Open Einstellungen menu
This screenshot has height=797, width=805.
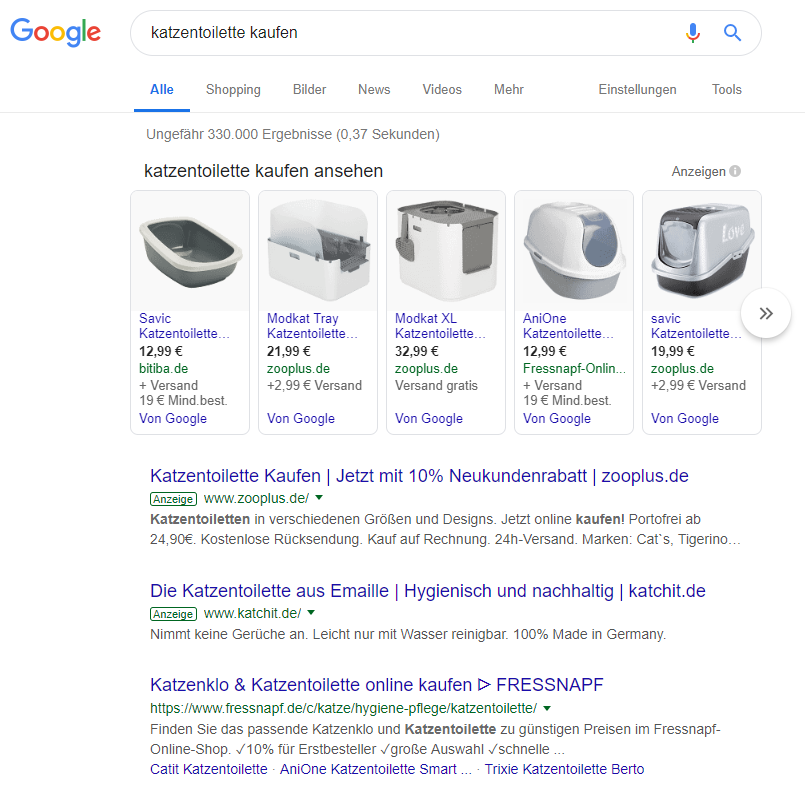637,90
